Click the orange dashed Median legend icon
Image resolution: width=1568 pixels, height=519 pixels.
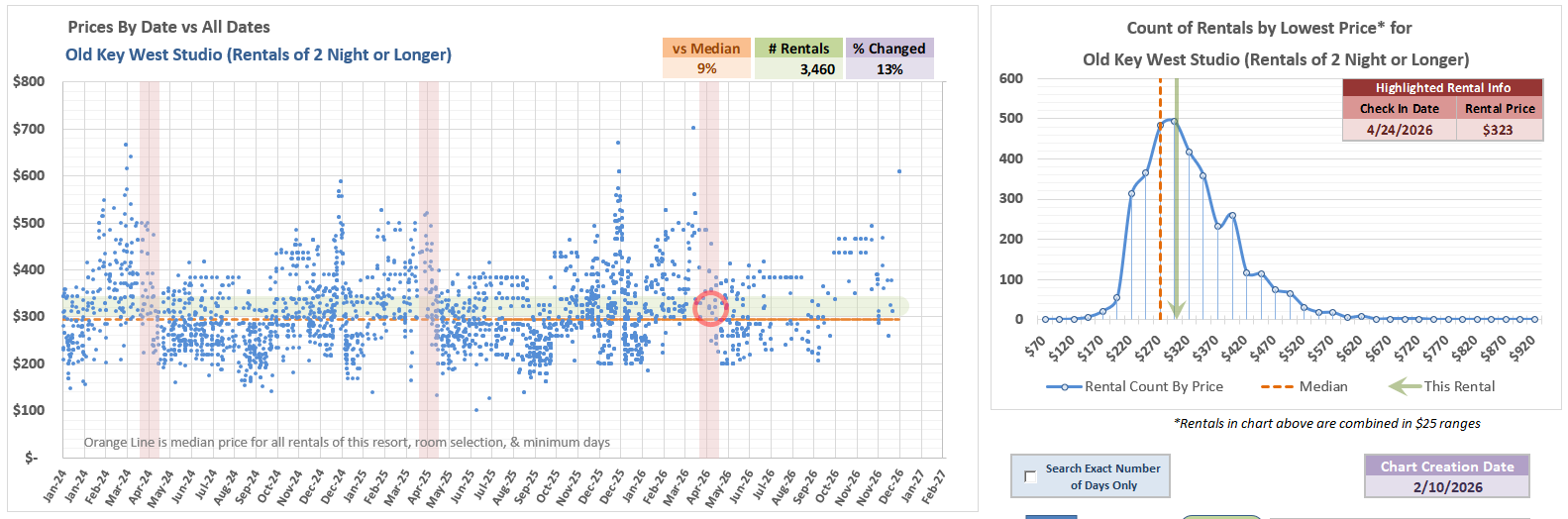click(x=1276, y=386)
